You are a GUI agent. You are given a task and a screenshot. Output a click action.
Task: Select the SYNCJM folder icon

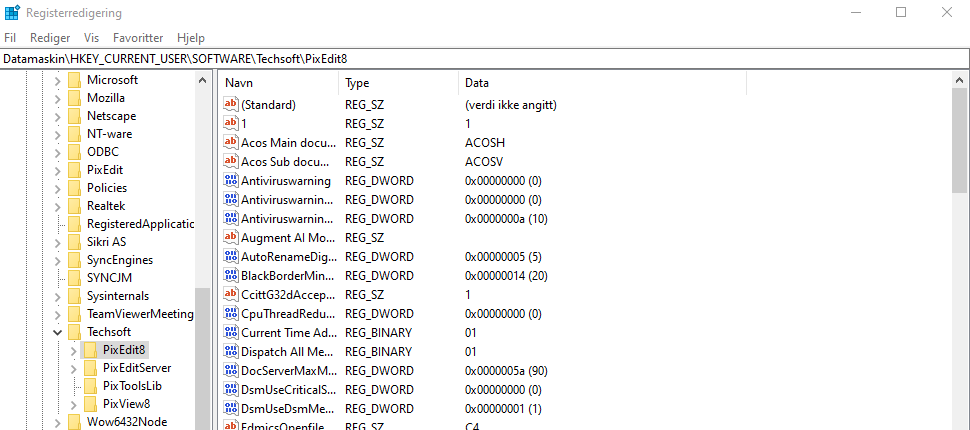click(74, 277)
